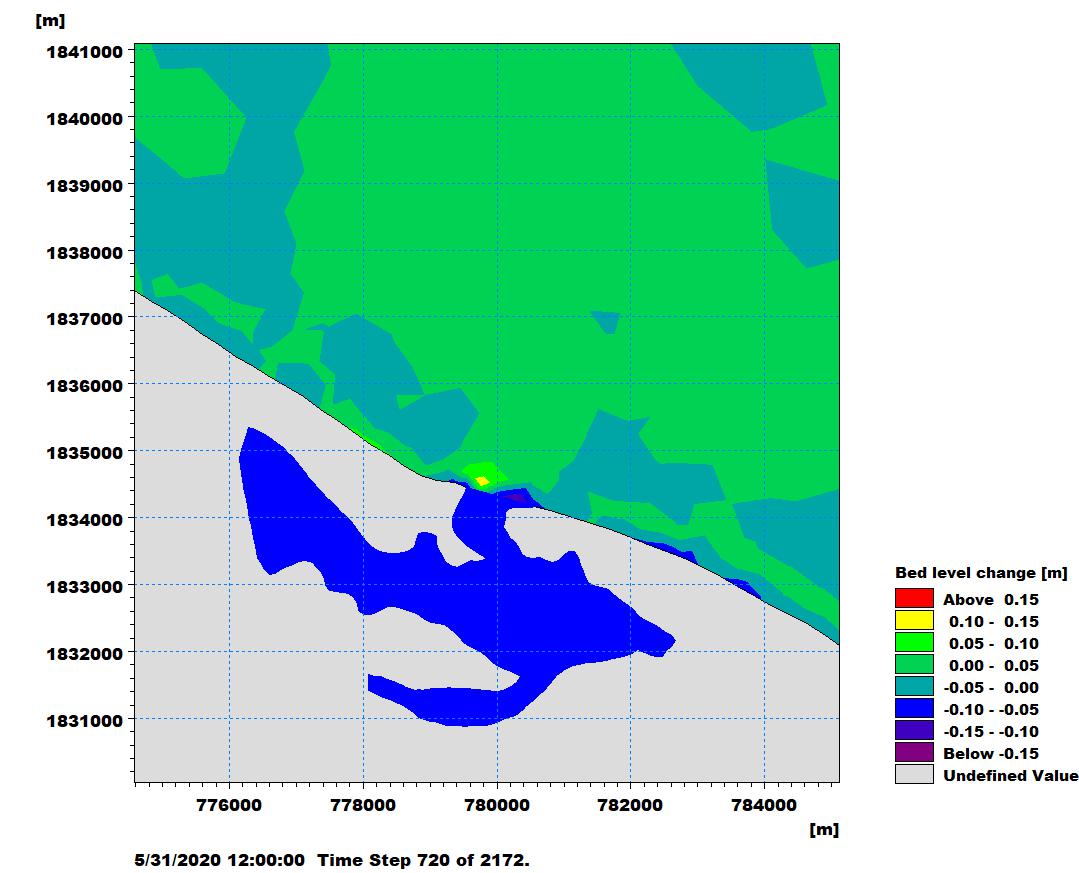Click the x-axis label 780000

497,805
